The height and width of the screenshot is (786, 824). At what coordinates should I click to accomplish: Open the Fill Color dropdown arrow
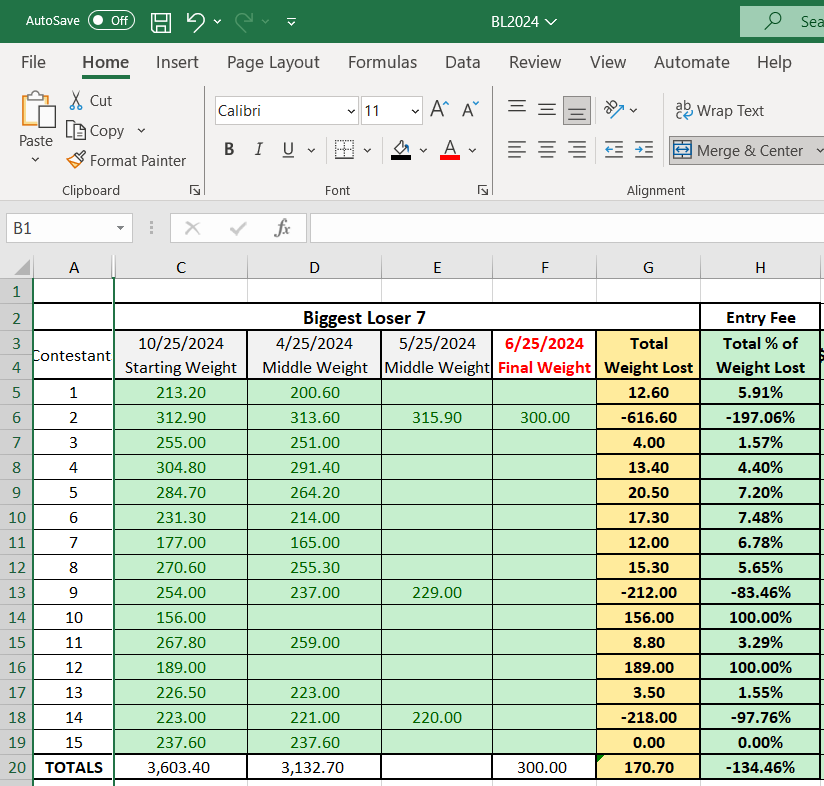click(422, 150)
